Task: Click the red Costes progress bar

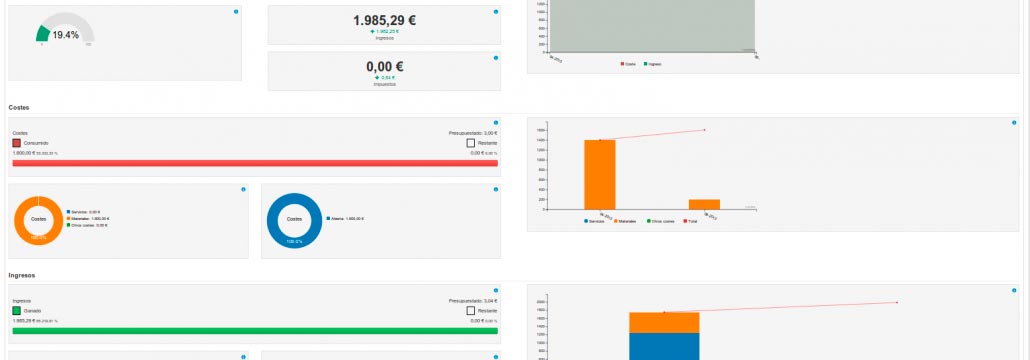Action: coord(255,163)
